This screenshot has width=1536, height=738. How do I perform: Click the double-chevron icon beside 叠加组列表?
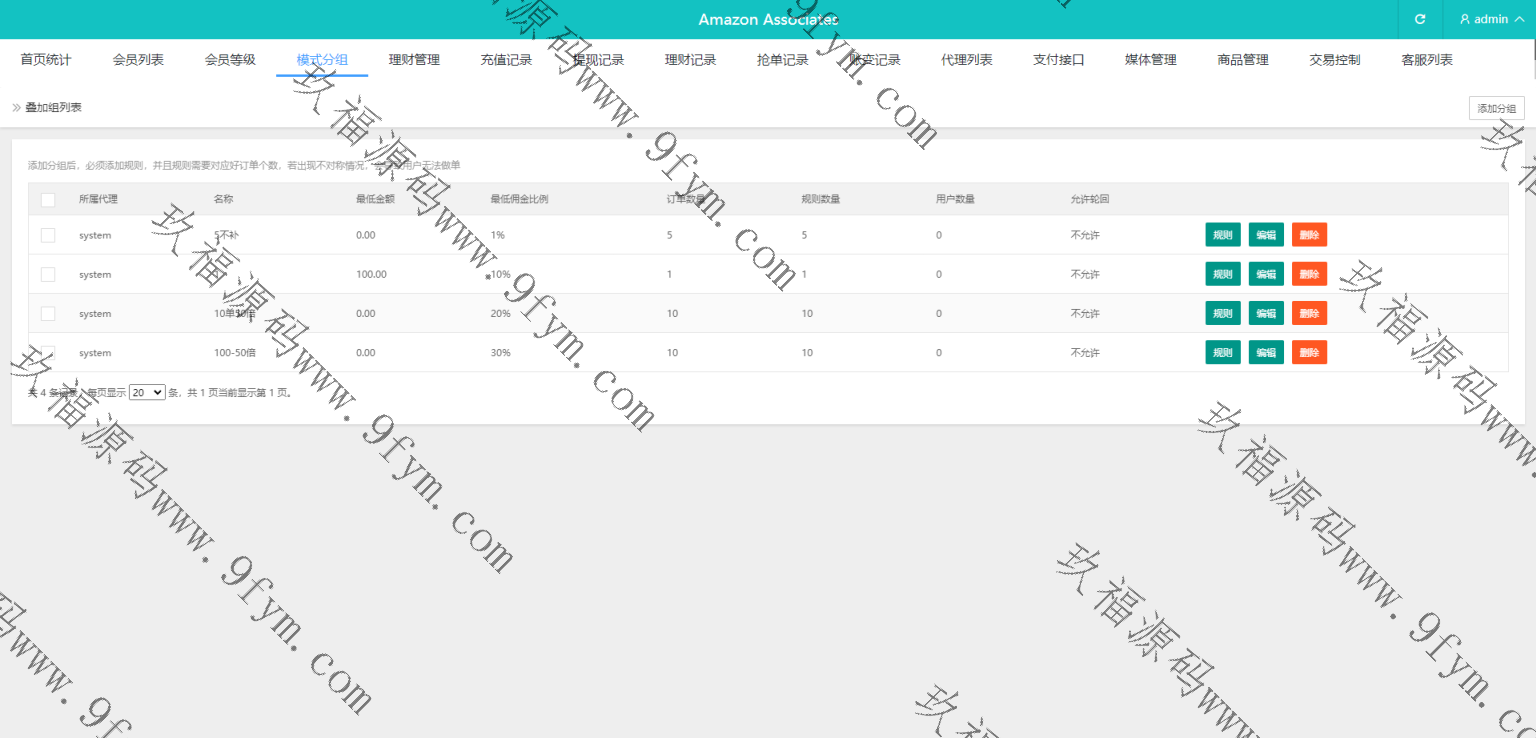(x=16, y=107)
